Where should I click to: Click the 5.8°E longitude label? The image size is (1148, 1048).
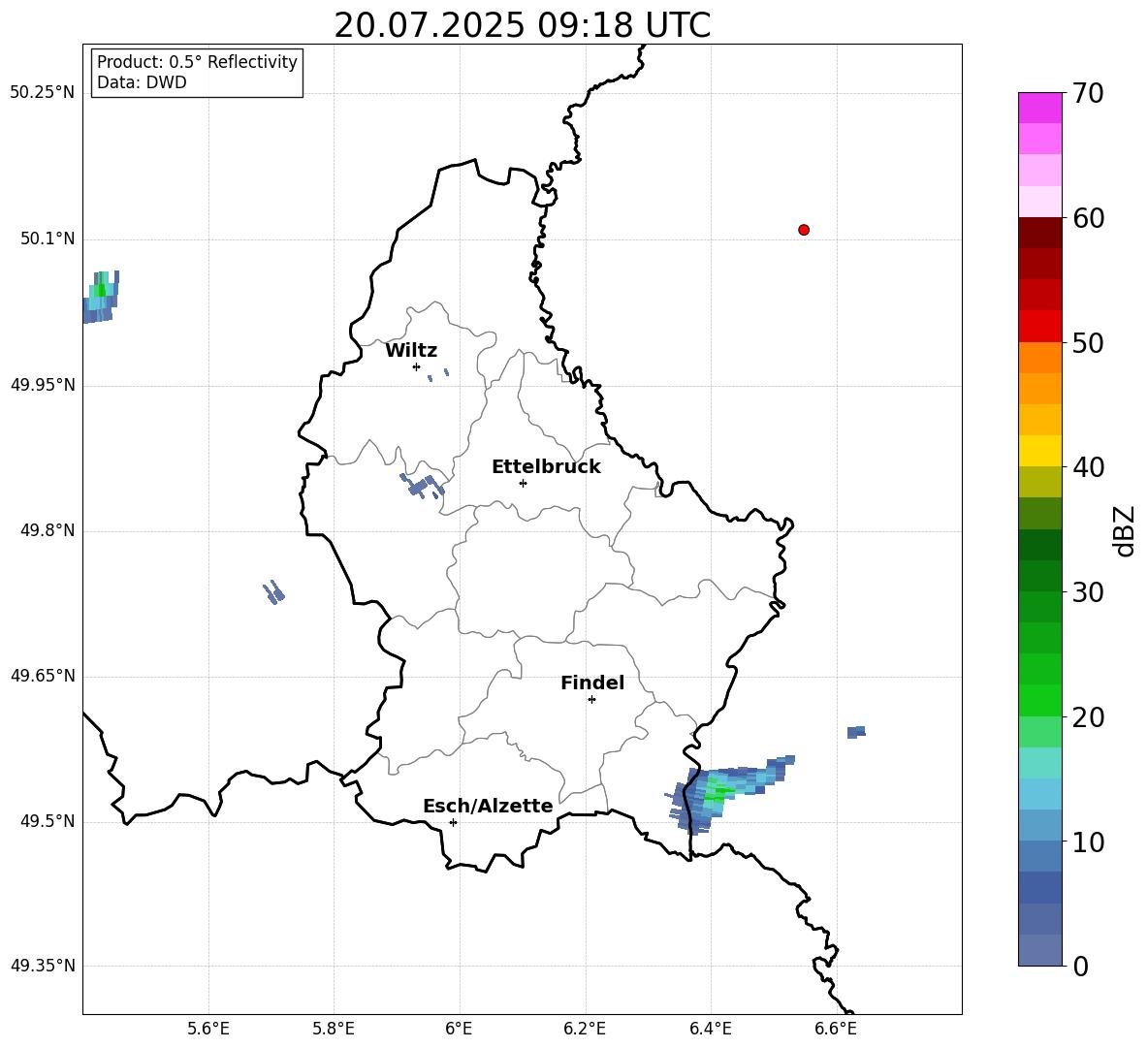(334, 1029)
